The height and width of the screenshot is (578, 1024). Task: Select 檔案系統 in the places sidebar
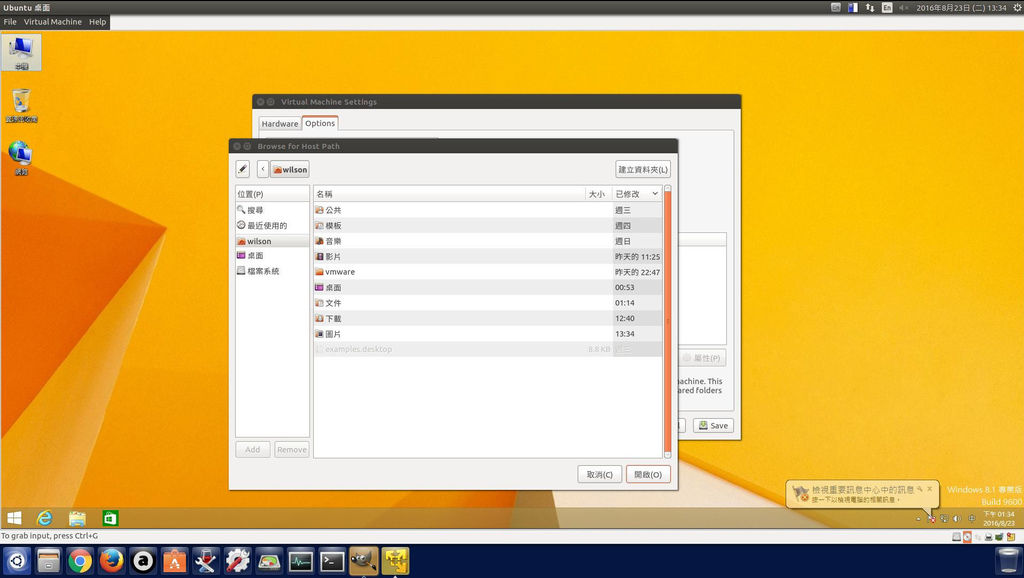coord(263,270)
